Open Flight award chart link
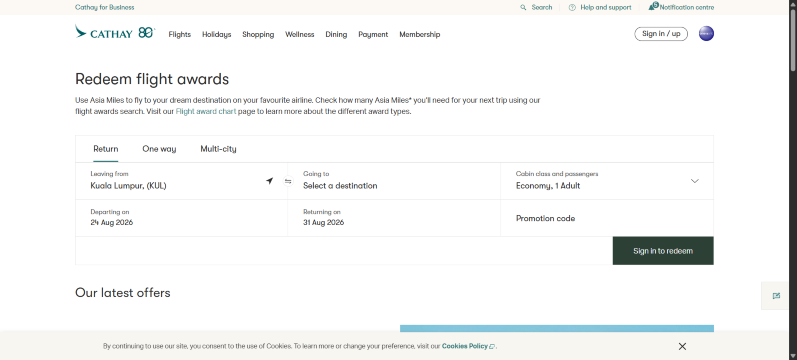The height and width of the screenshot is (360, 797). tap(206, 112)
